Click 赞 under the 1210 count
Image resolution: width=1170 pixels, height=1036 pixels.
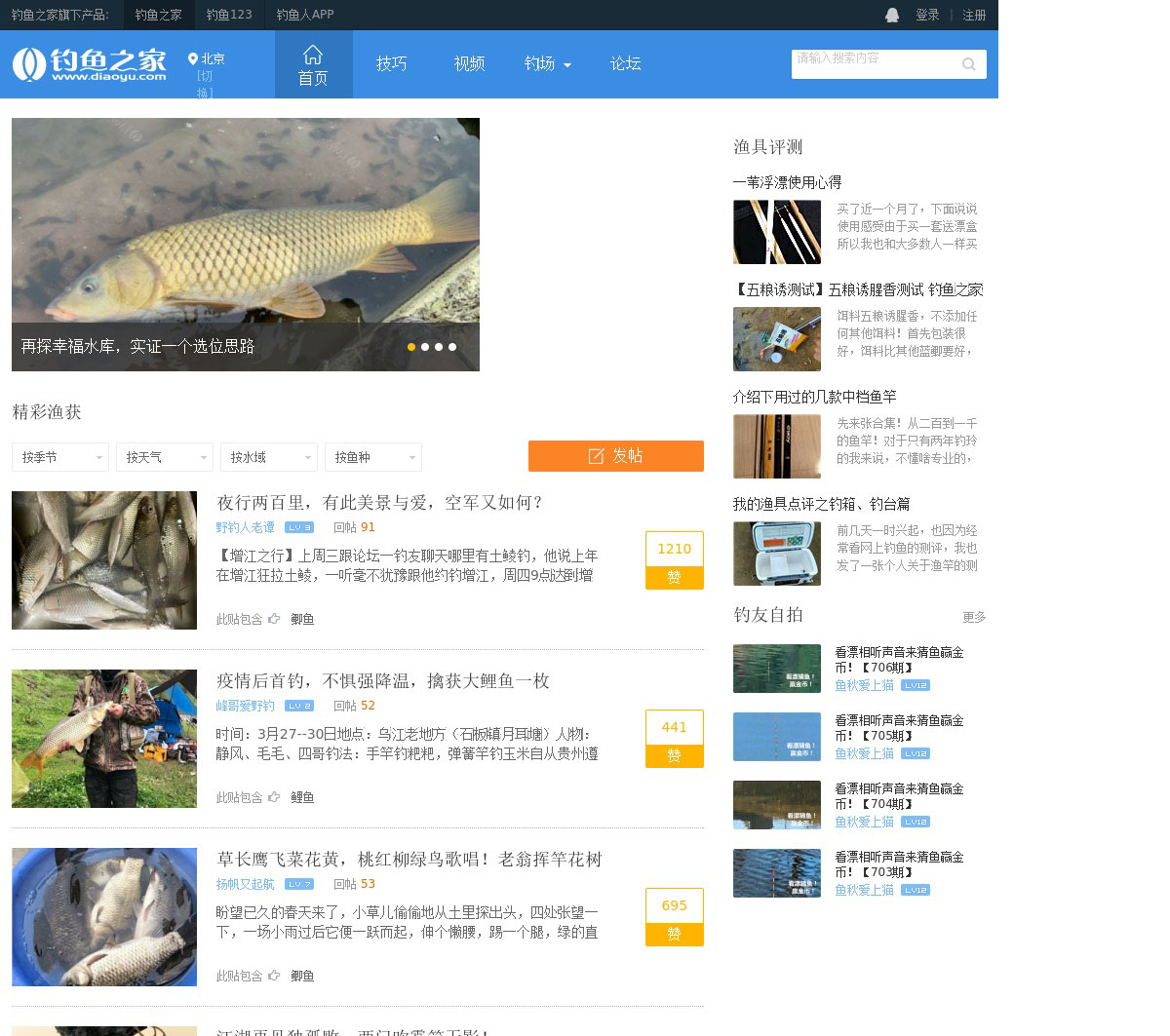click(674, 578)
